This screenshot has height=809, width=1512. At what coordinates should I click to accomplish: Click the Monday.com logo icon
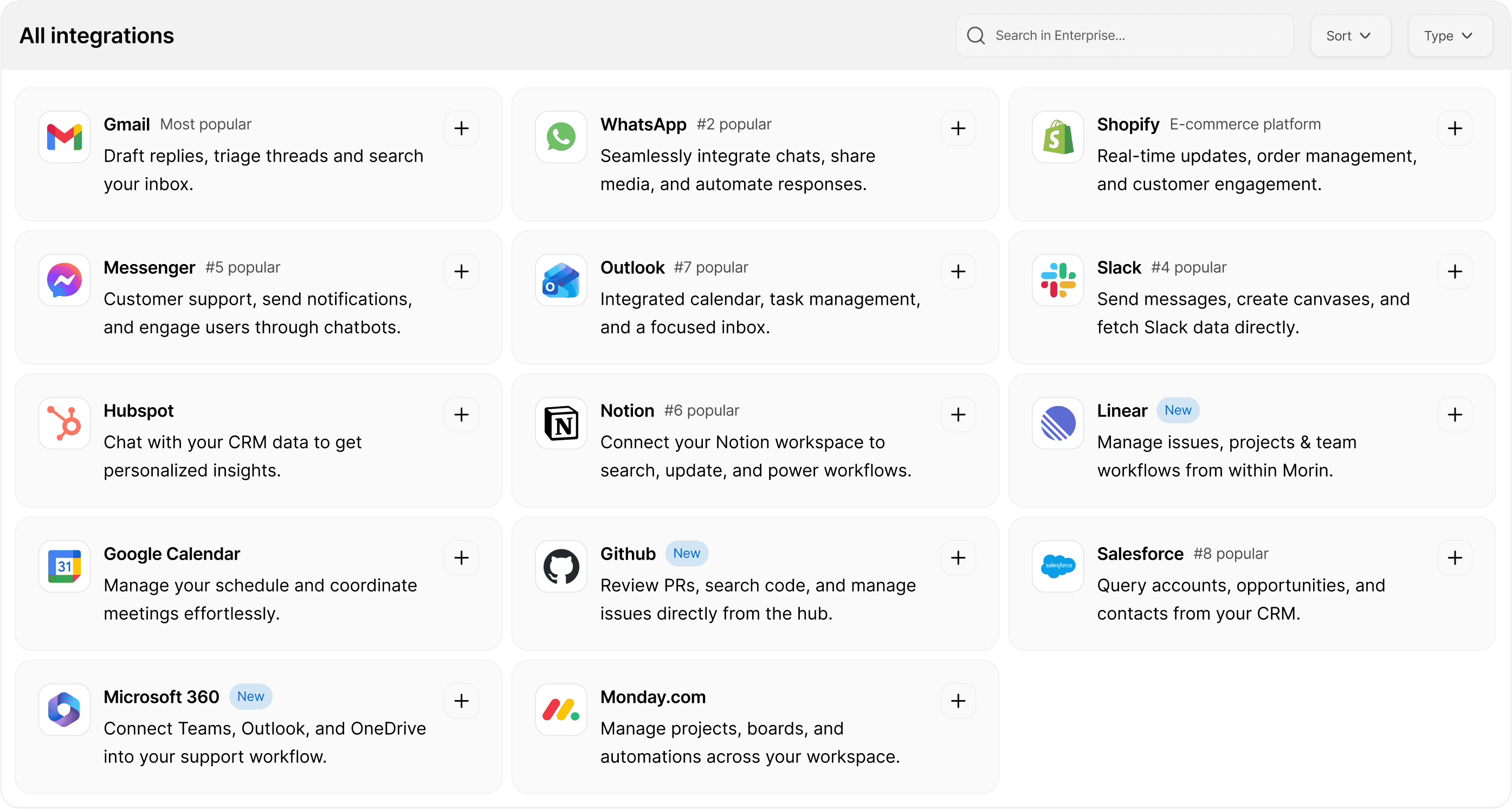(x=560, y=710)
